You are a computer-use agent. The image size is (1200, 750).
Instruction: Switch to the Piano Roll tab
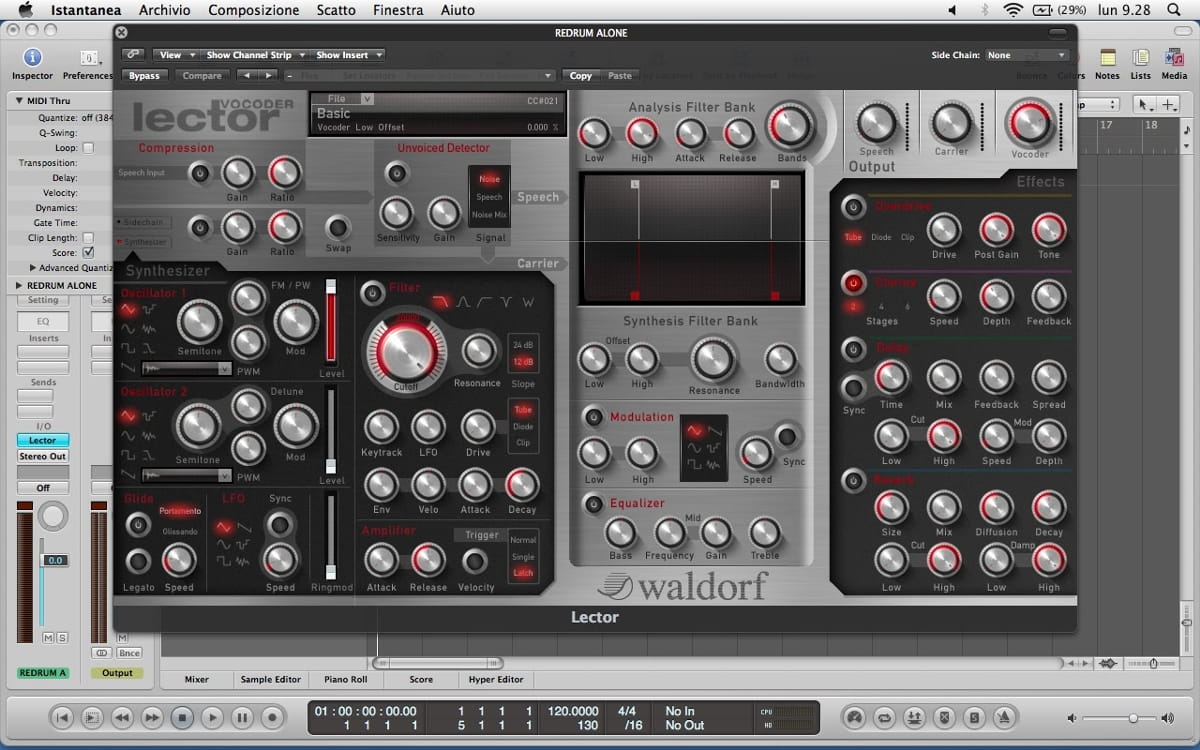346,679
